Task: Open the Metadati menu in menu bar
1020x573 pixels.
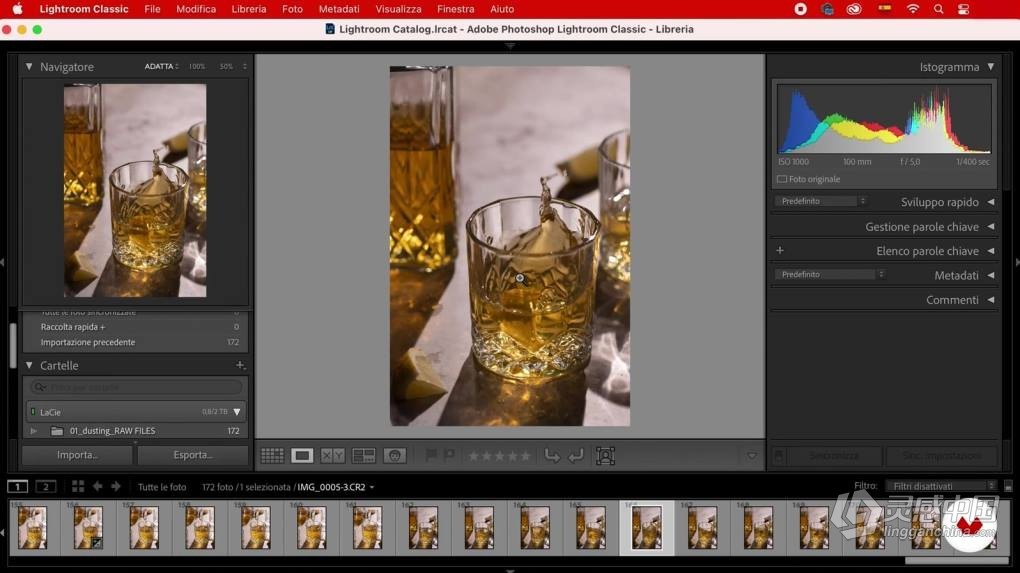Action: click(x=339, y=9)
